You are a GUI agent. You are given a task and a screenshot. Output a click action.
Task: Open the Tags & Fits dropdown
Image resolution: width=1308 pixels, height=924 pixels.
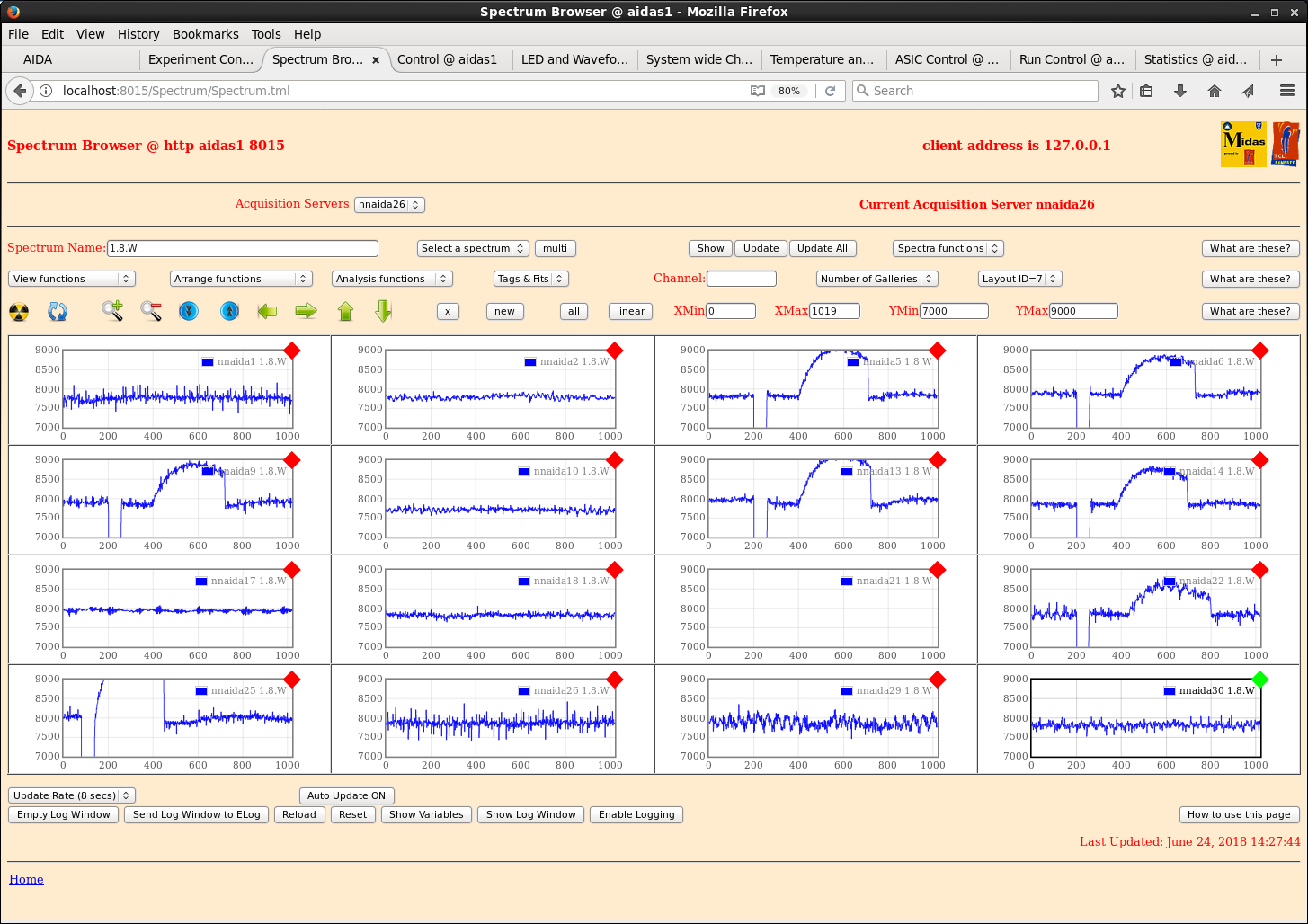(531, 279)
